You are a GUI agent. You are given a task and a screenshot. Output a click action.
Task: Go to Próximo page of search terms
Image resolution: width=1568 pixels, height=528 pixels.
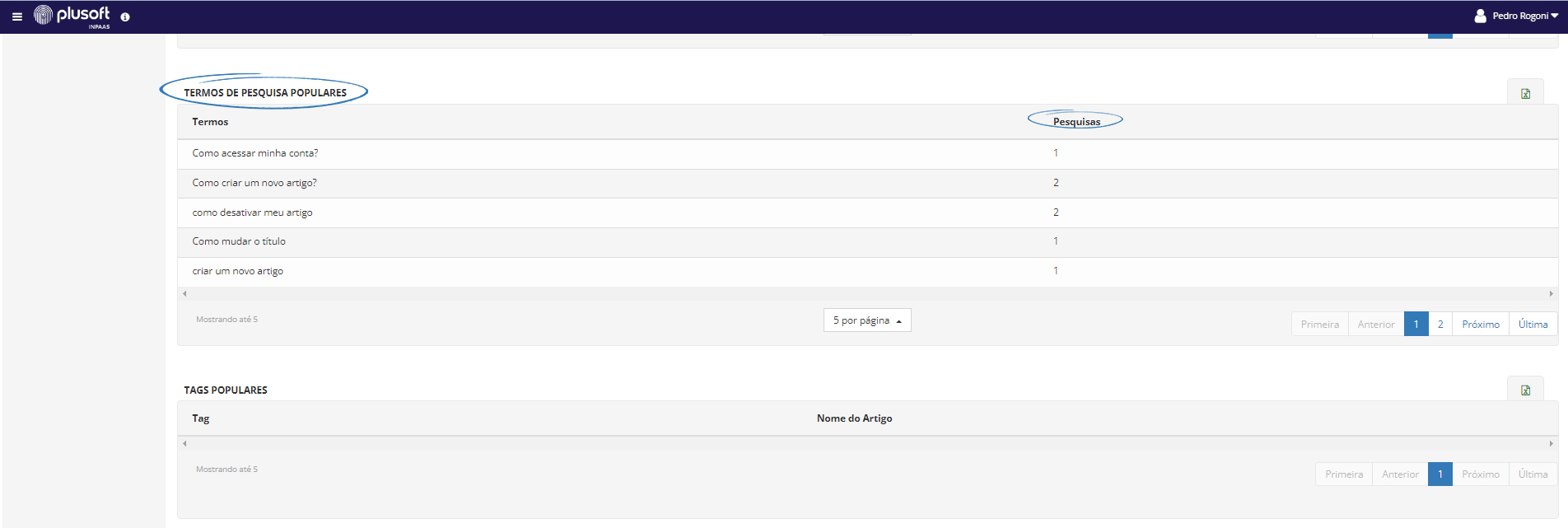pos(1481,324)
